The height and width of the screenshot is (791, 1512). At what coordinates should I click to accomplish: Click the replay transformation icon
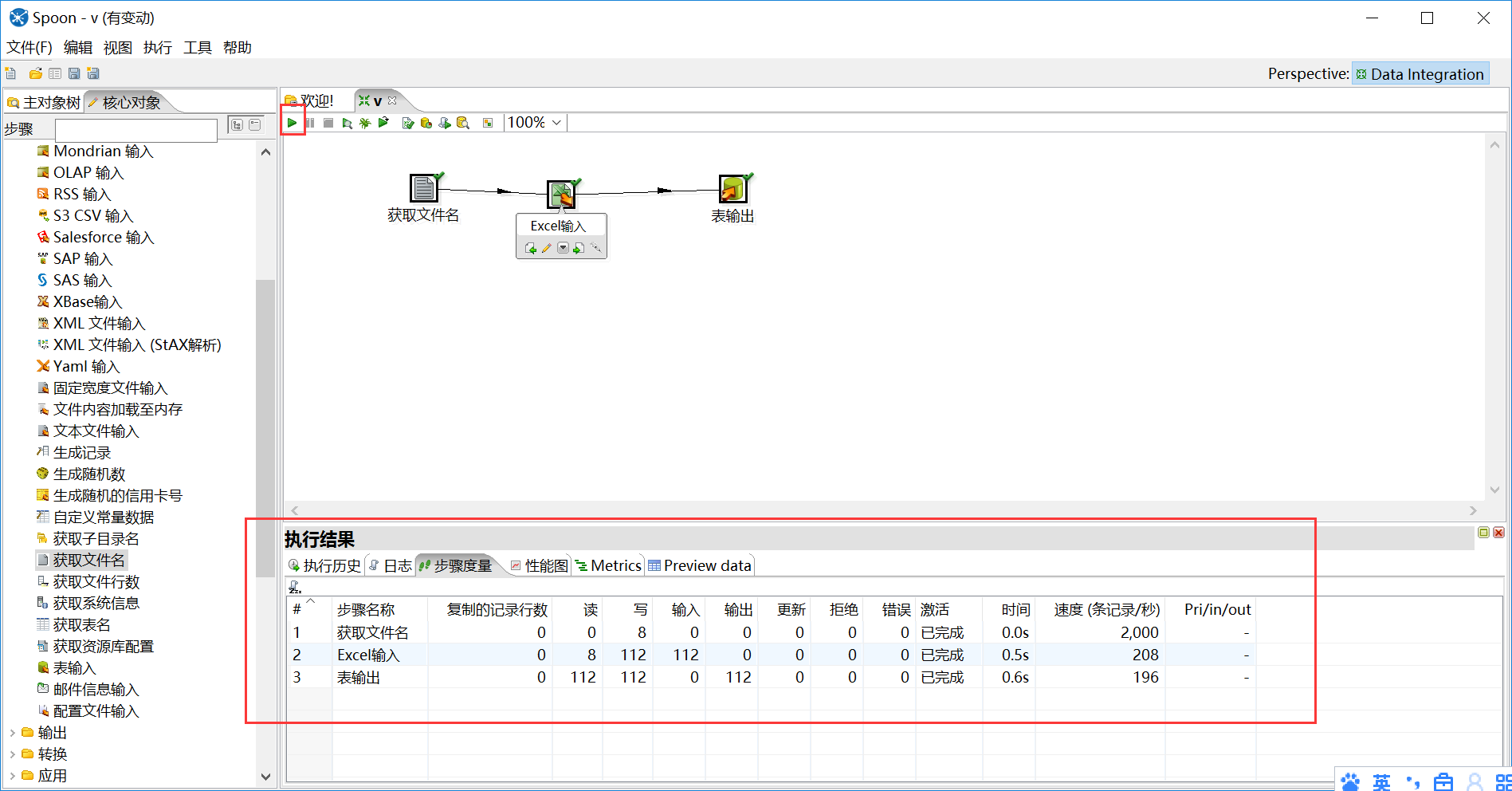[383, 123]
